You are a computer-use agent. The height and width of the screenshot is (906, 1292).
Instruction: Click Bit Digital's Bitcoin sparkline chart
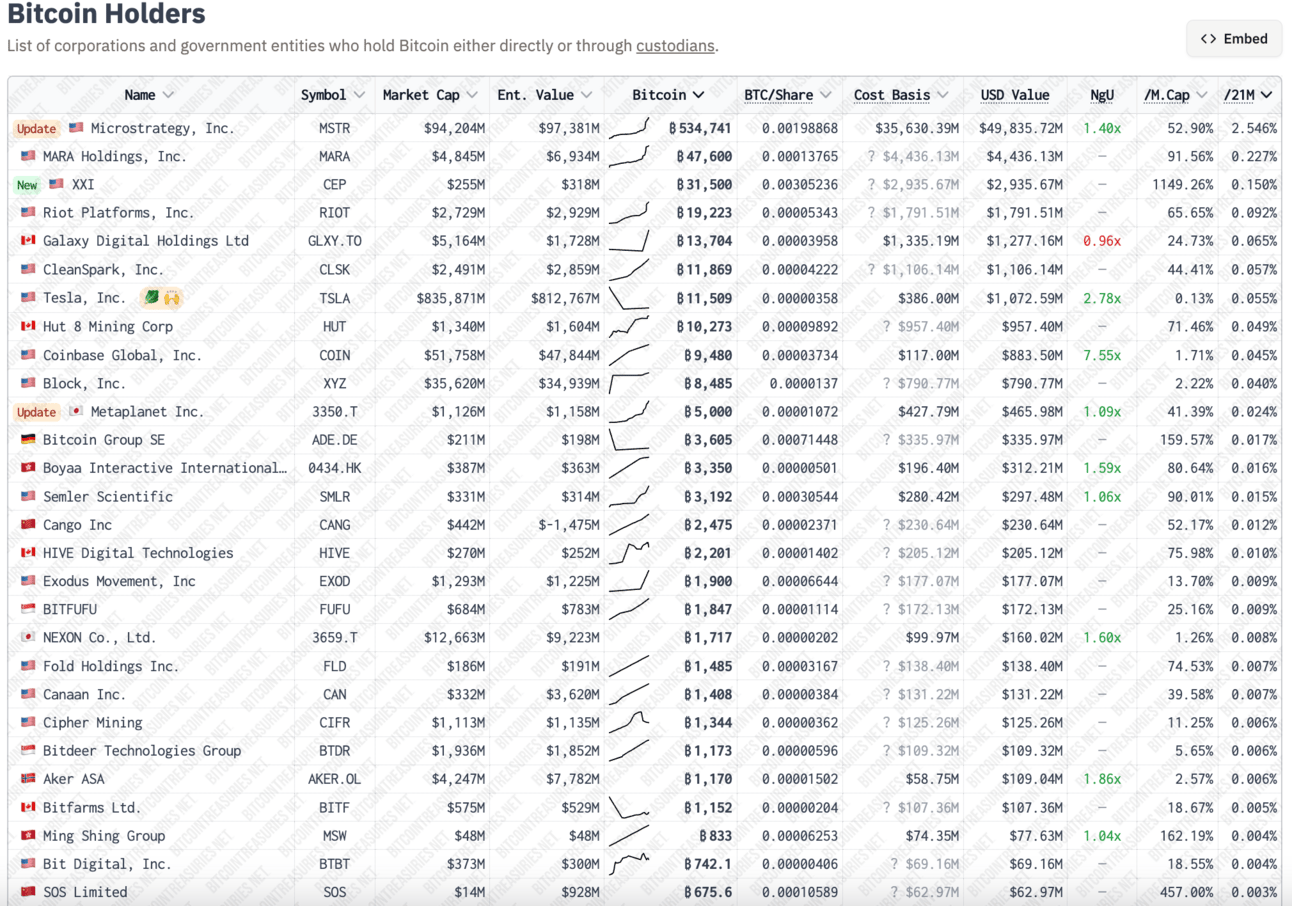coord(629,863)
